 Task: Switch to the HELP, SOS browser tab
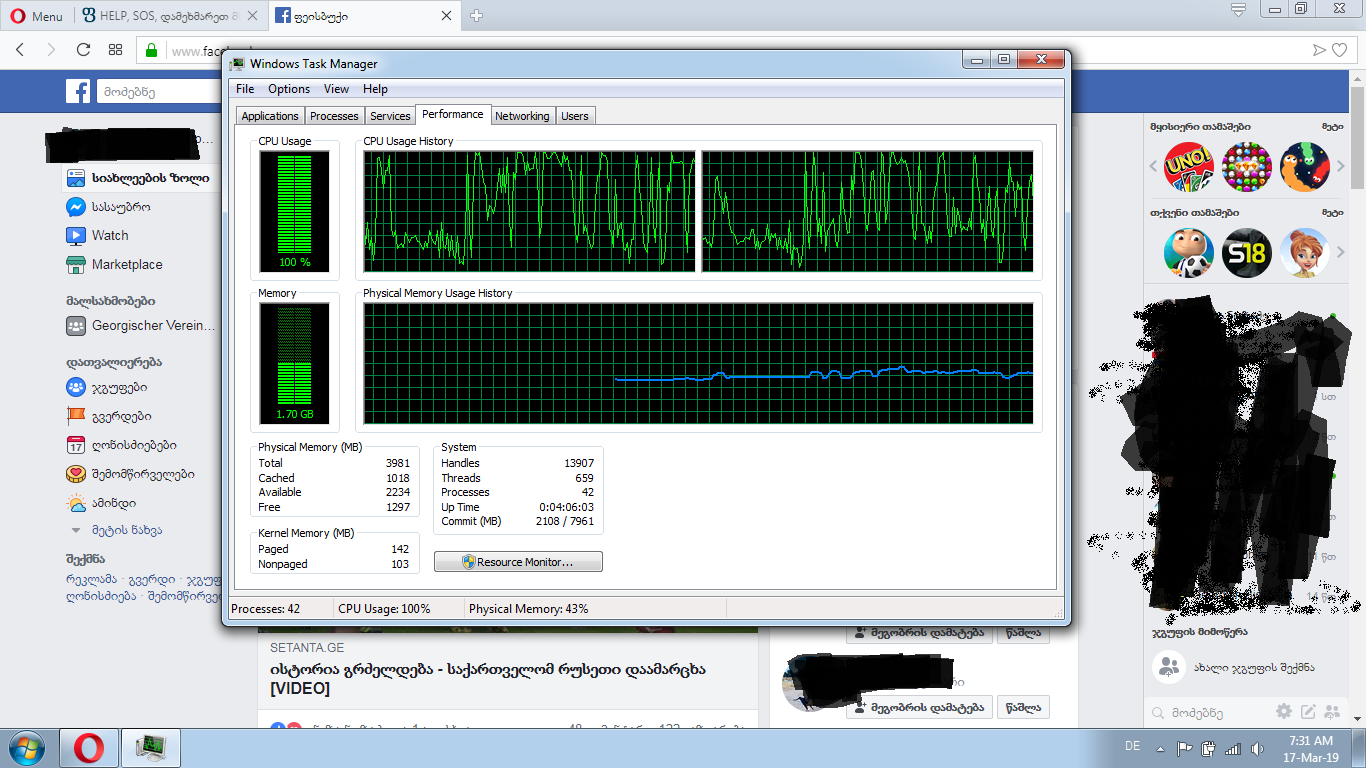[x=168, y=16]
